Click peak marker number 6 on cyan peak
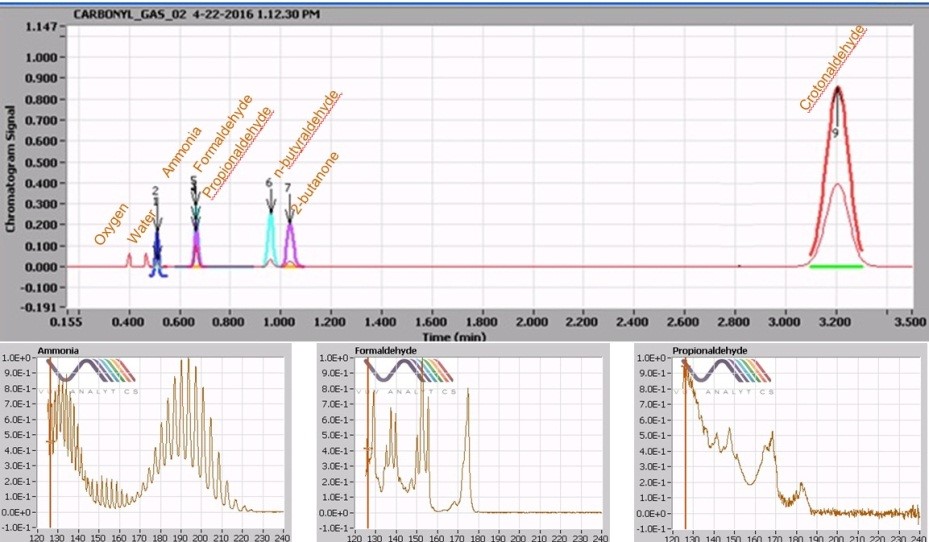929x542 pixels. tap(268, 183)
